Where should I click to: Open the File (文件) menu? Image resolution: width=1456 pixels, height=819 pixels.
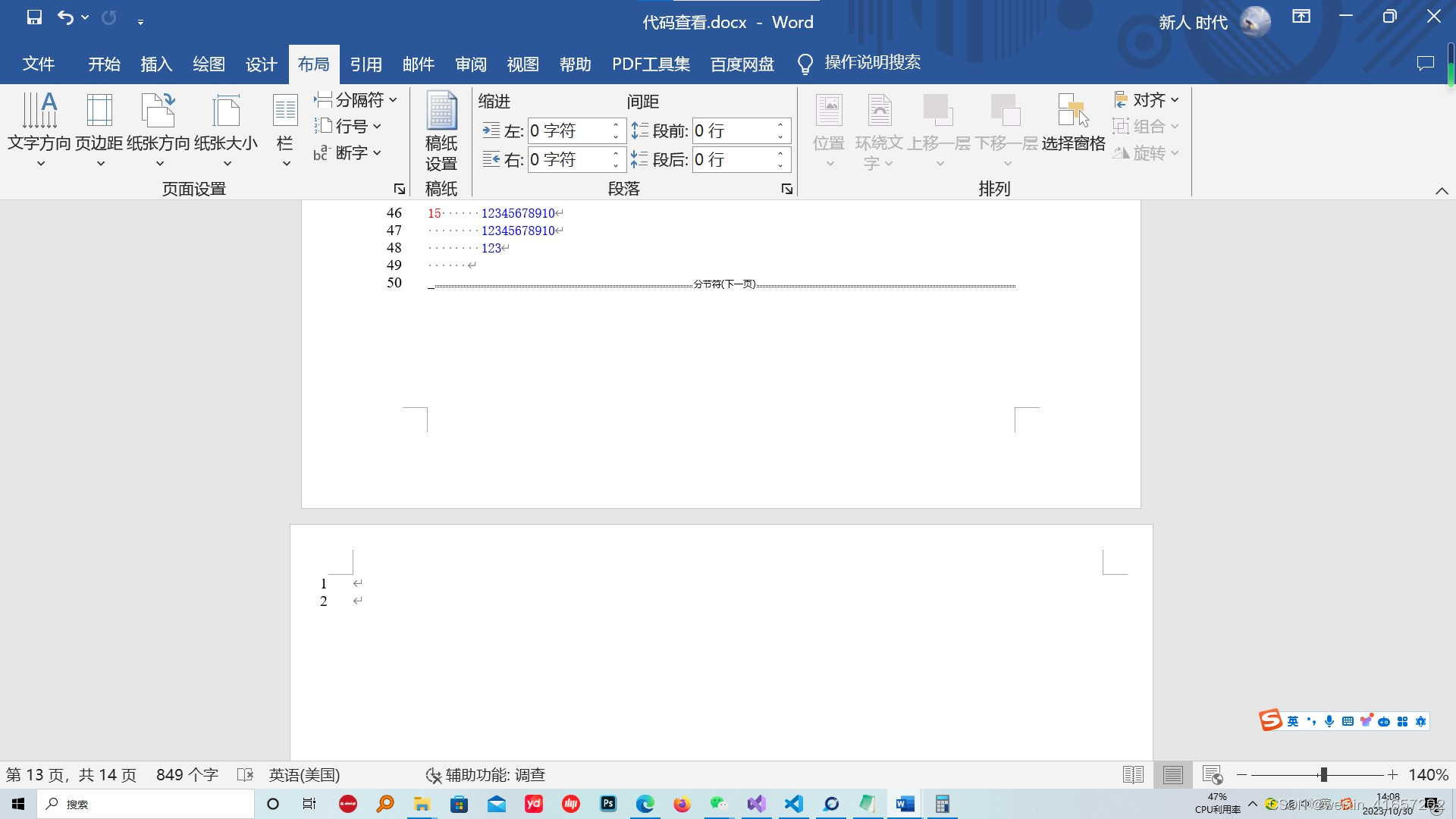(38, 64)
